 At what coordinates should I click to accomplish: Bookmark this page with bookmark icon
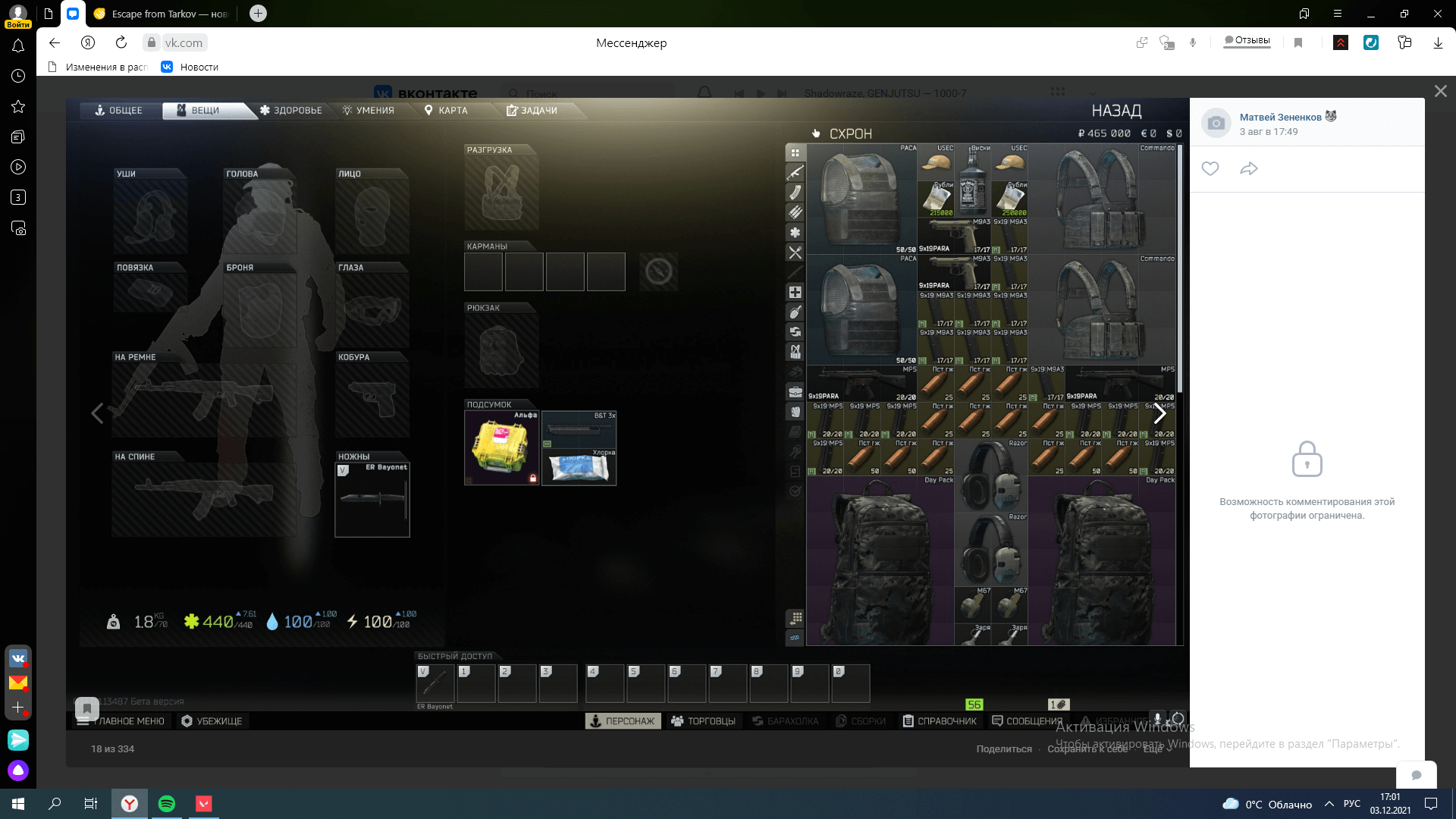click(1298, 42)
